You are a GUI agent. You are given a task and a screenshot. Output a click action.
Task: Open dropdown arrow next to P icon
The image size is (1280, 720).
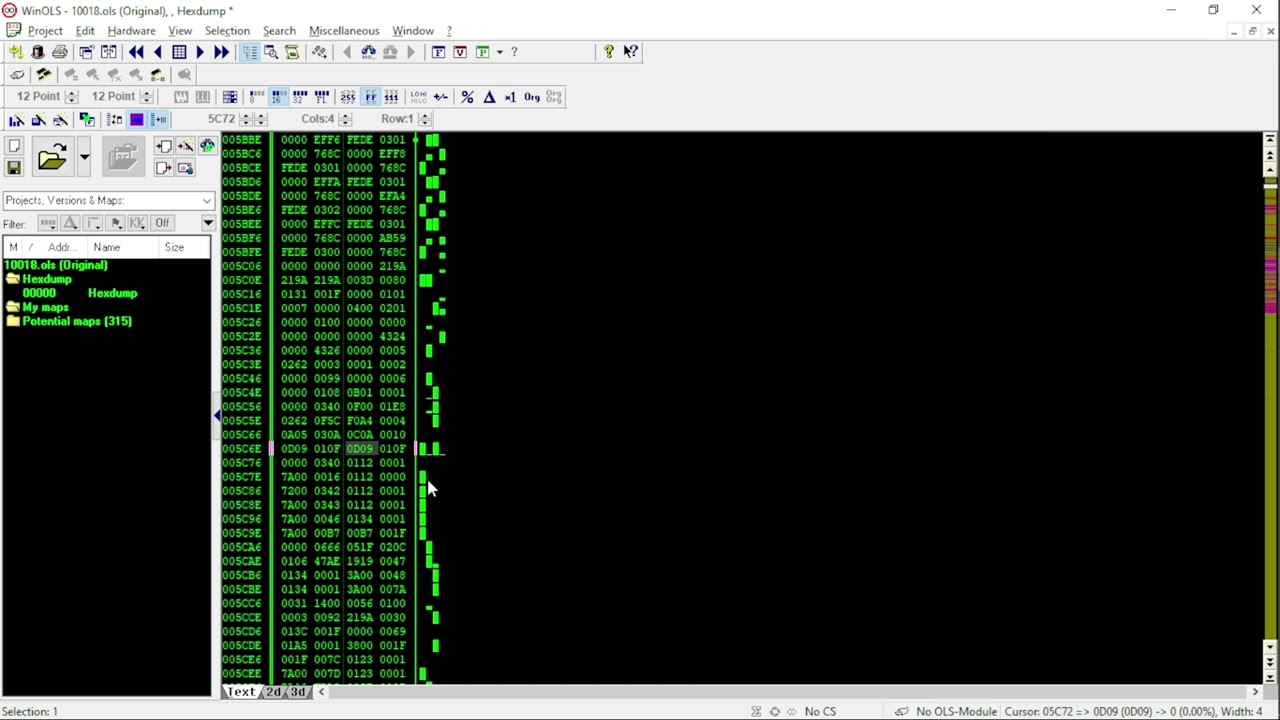tap(499, 52)
